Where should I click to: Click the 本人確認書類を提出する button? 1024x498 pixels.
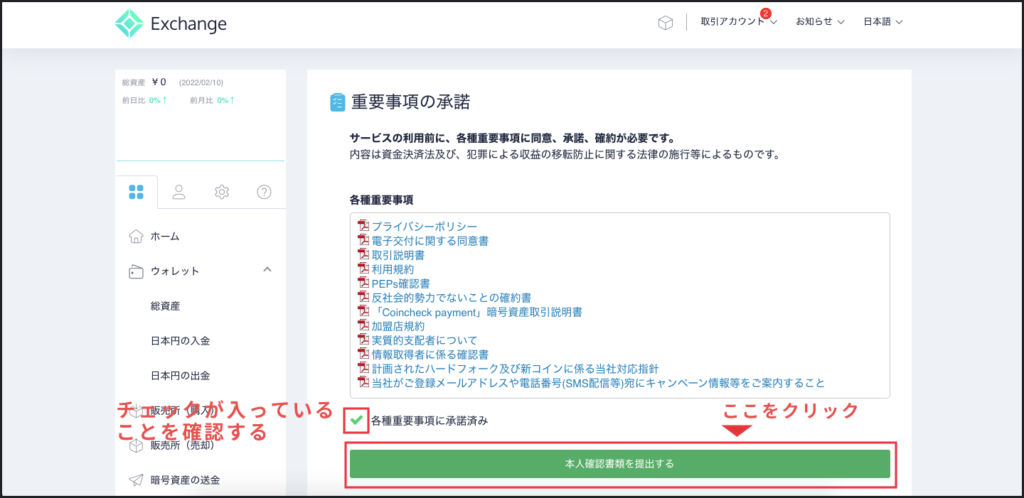point(619,463)
